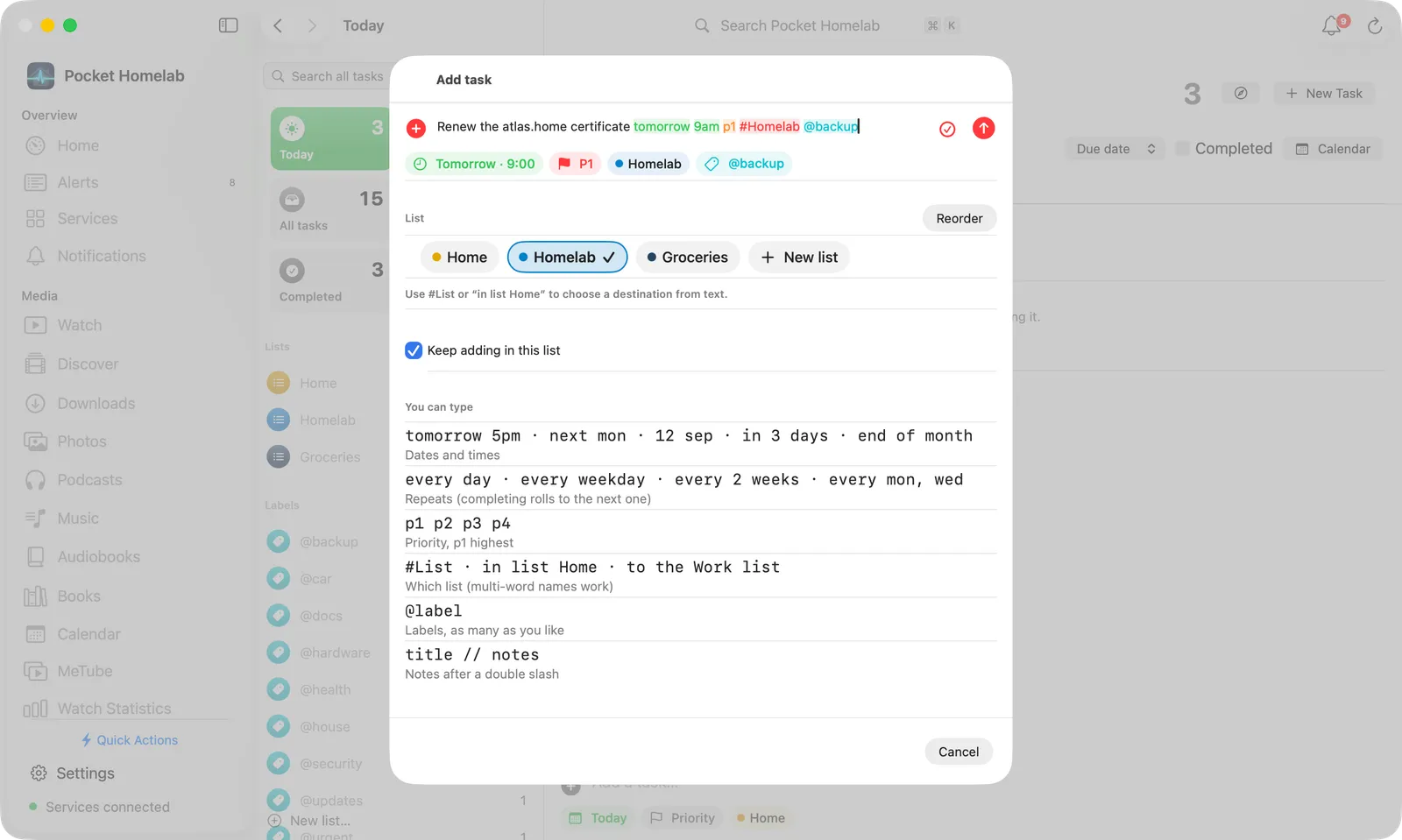Click the Tomorrow · 9:00 date chip
Viewport: 1402px width, 840px height.
click(x=474, y=164)
